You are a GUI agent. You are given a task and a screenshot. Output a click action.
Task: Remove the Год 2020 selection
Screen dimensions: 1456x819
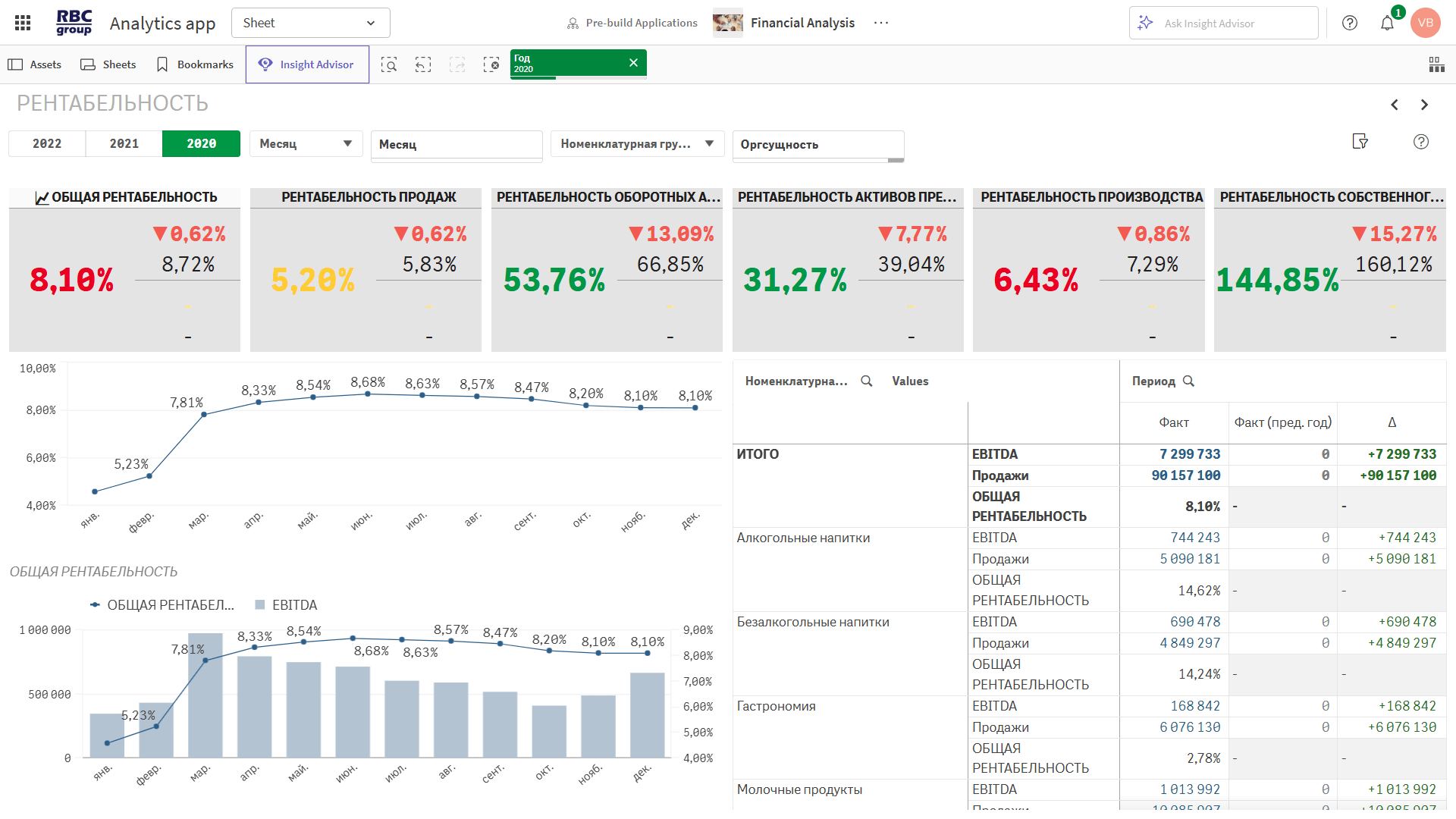tap(633, 63)
